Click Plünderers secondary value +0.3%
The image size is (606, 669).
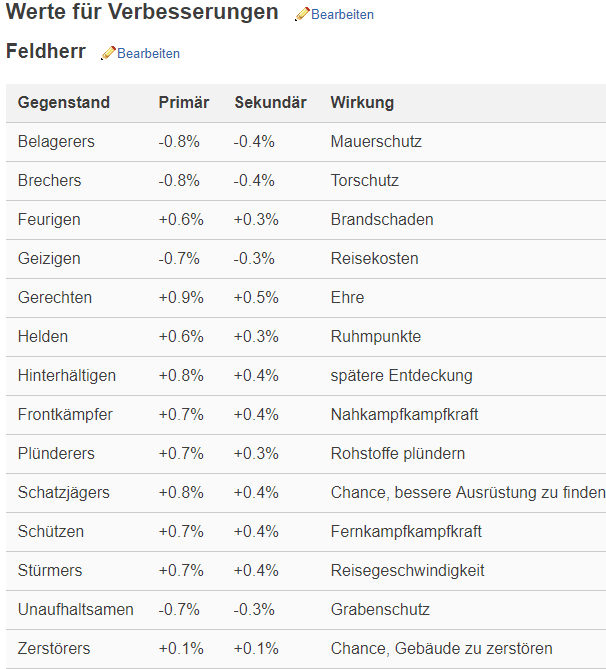256,454
